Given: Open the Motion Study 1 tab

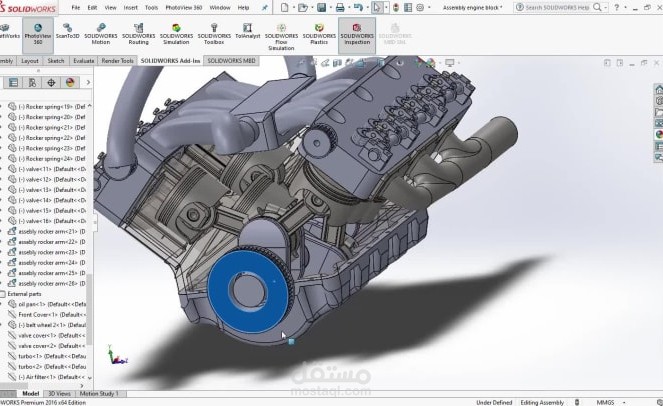Looking at the screenshot, I should pyautogui.click(x=100, y=394).
